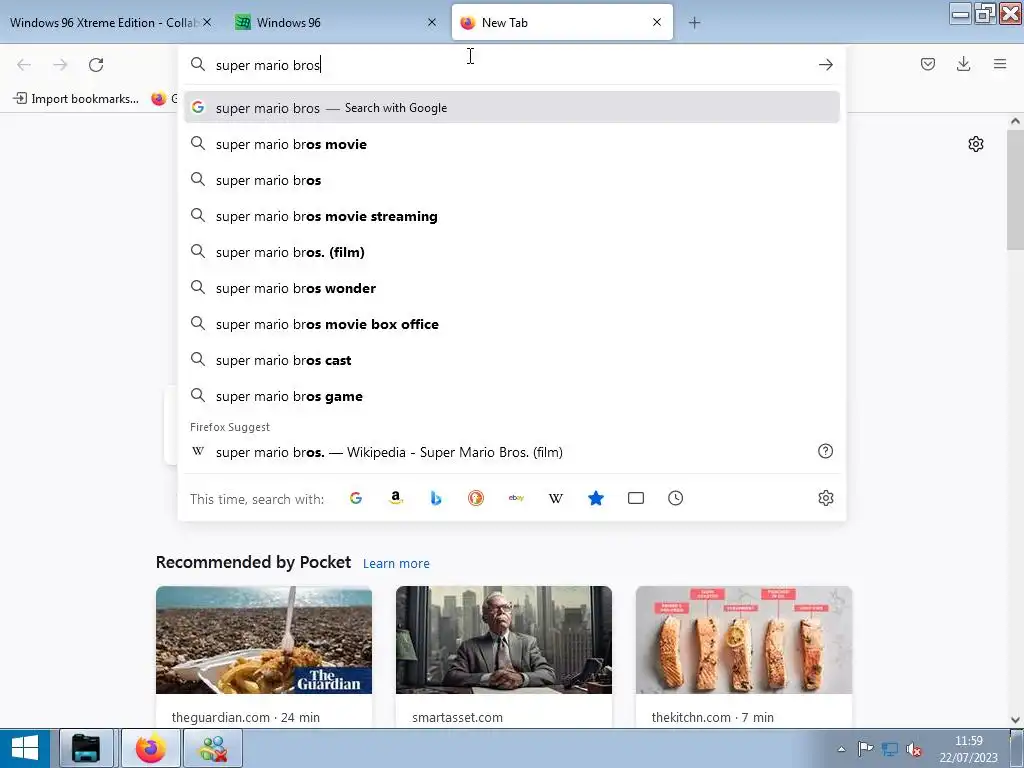Close the Windows 96 tab
Screen dimensions: 1024x768
pyautogui.click(x=432, y=22)
